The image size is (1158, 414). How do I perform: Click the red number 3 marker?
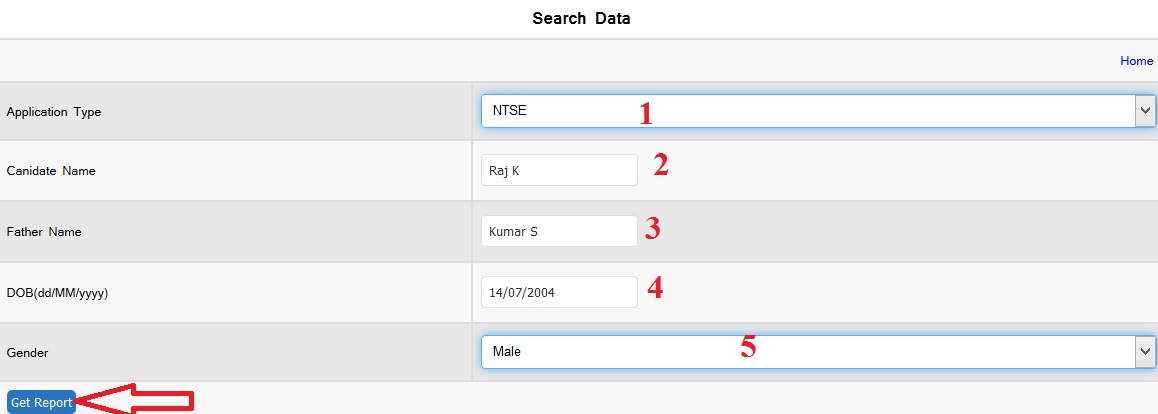point(652,229)
